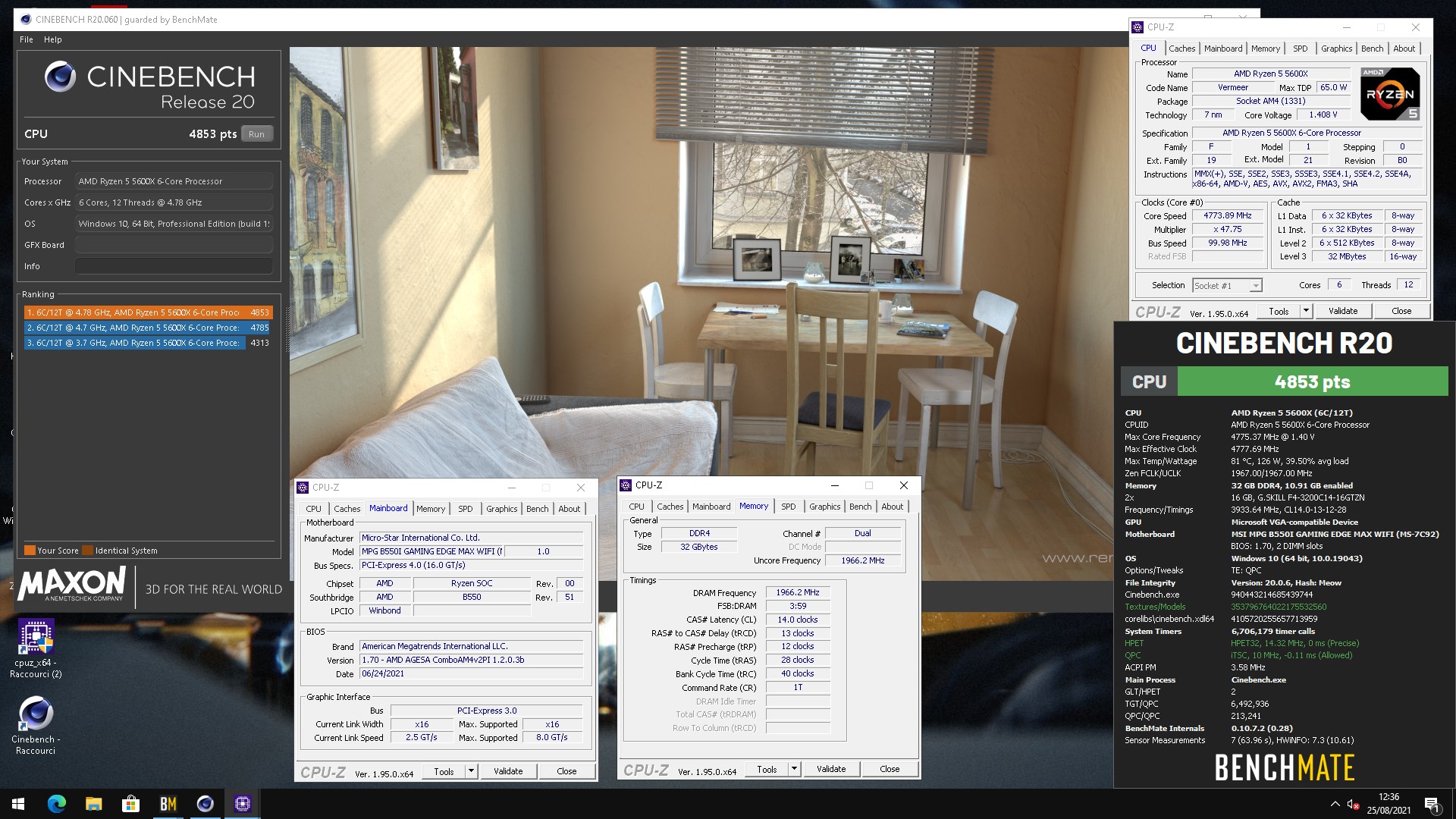Screen dimensions: 1456x819
Task: Click the empty GFX Board field
Action: [174, 245]
